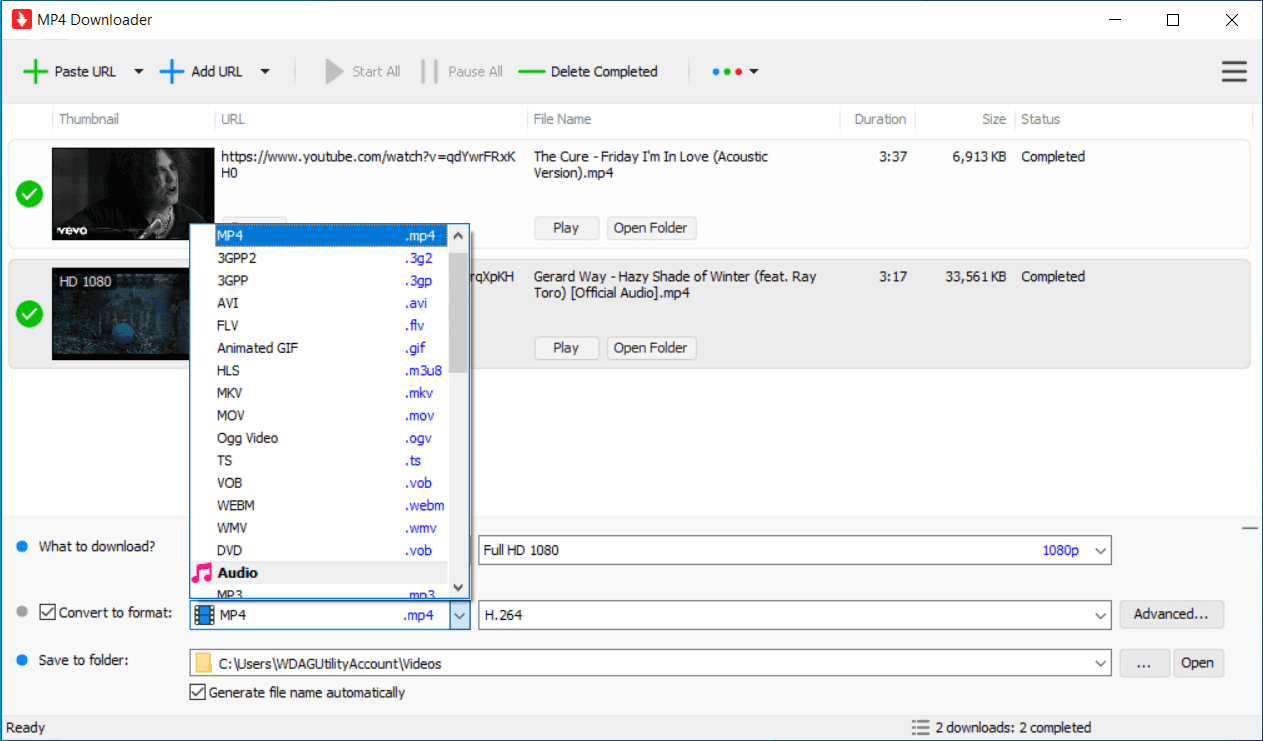Click the Delete Completed green line icon

click(x=532, y=72)
